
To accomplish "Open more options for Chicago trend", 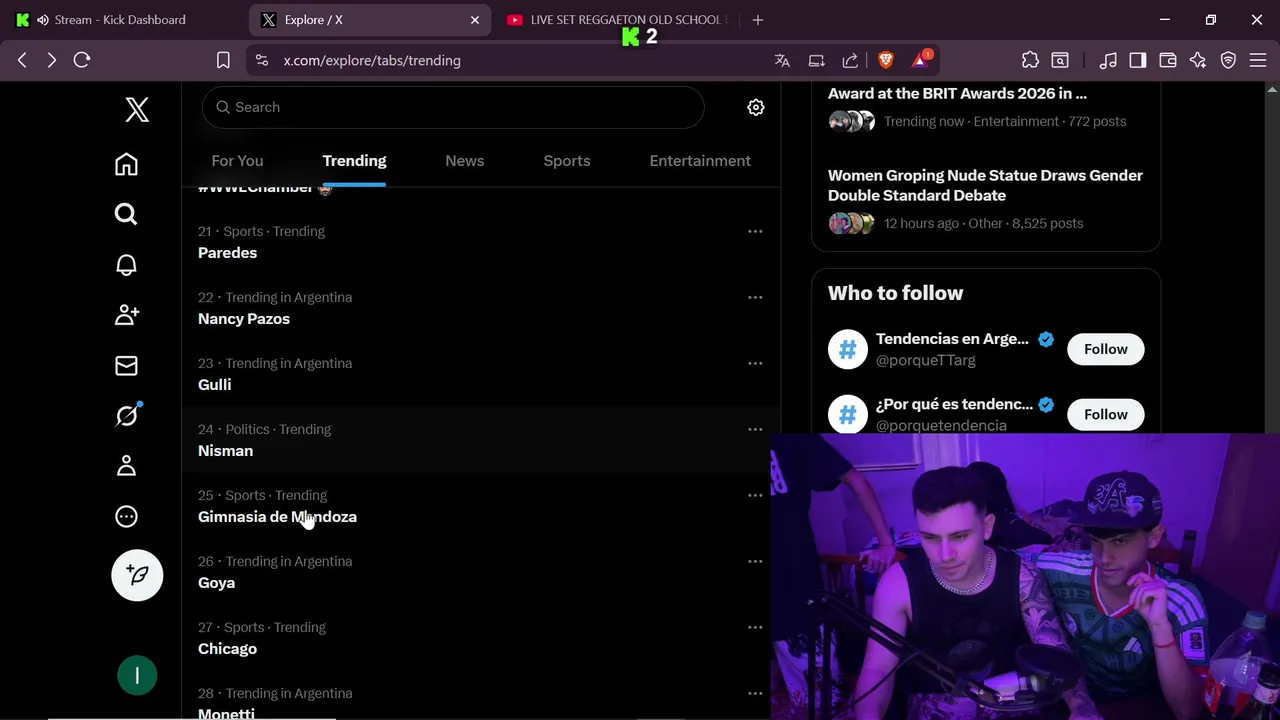I will pyautogui.click(x=755, y=627).
